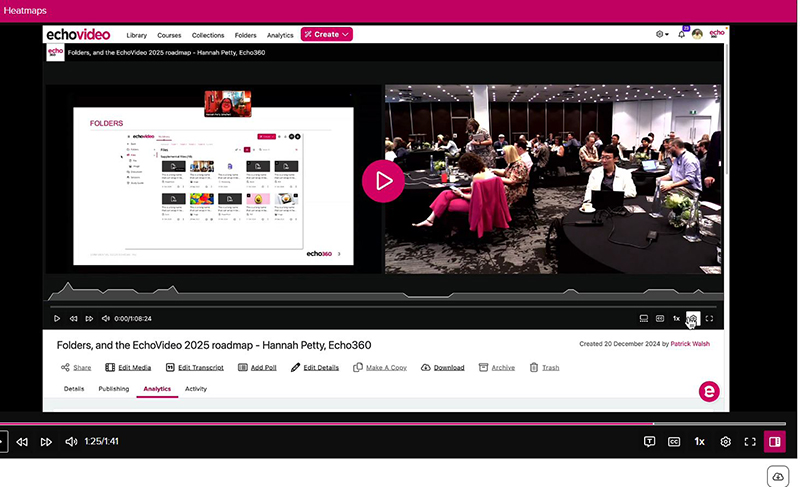Click Edit Details
Image resolution: width=800 pixels, height=487 pixels.
[x=315, y=367]
